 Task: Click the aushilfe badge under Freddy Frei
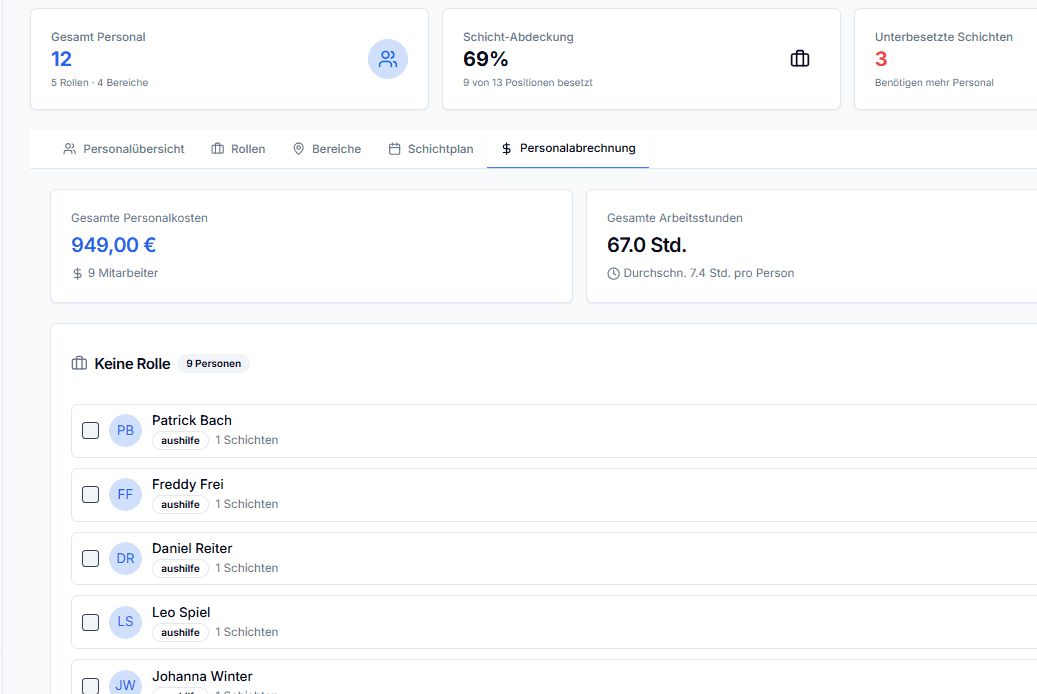[181, 505]
